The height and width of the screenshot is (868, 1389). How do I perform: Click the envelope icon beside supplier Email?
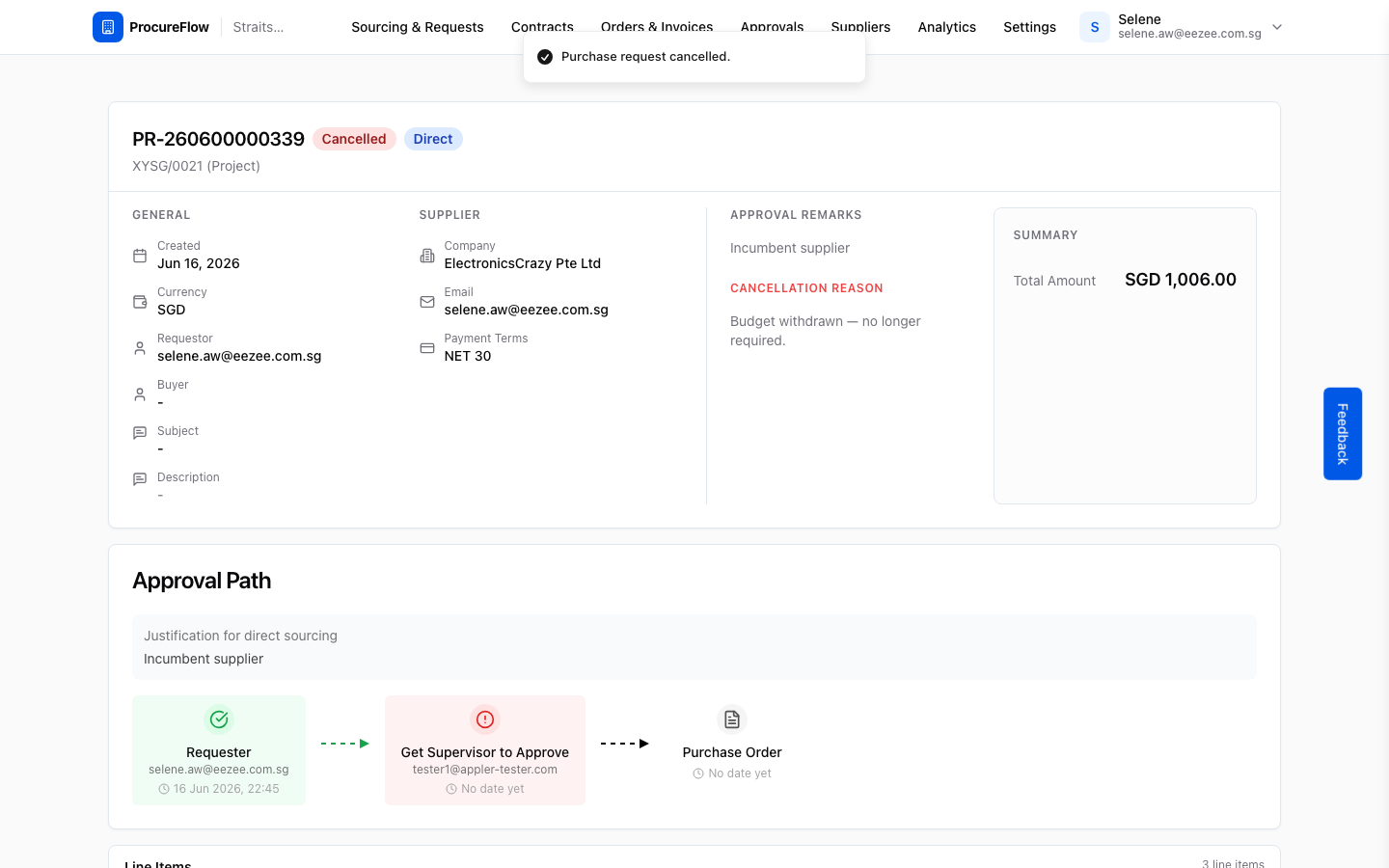pyautogui.click(x=427, y=302)
